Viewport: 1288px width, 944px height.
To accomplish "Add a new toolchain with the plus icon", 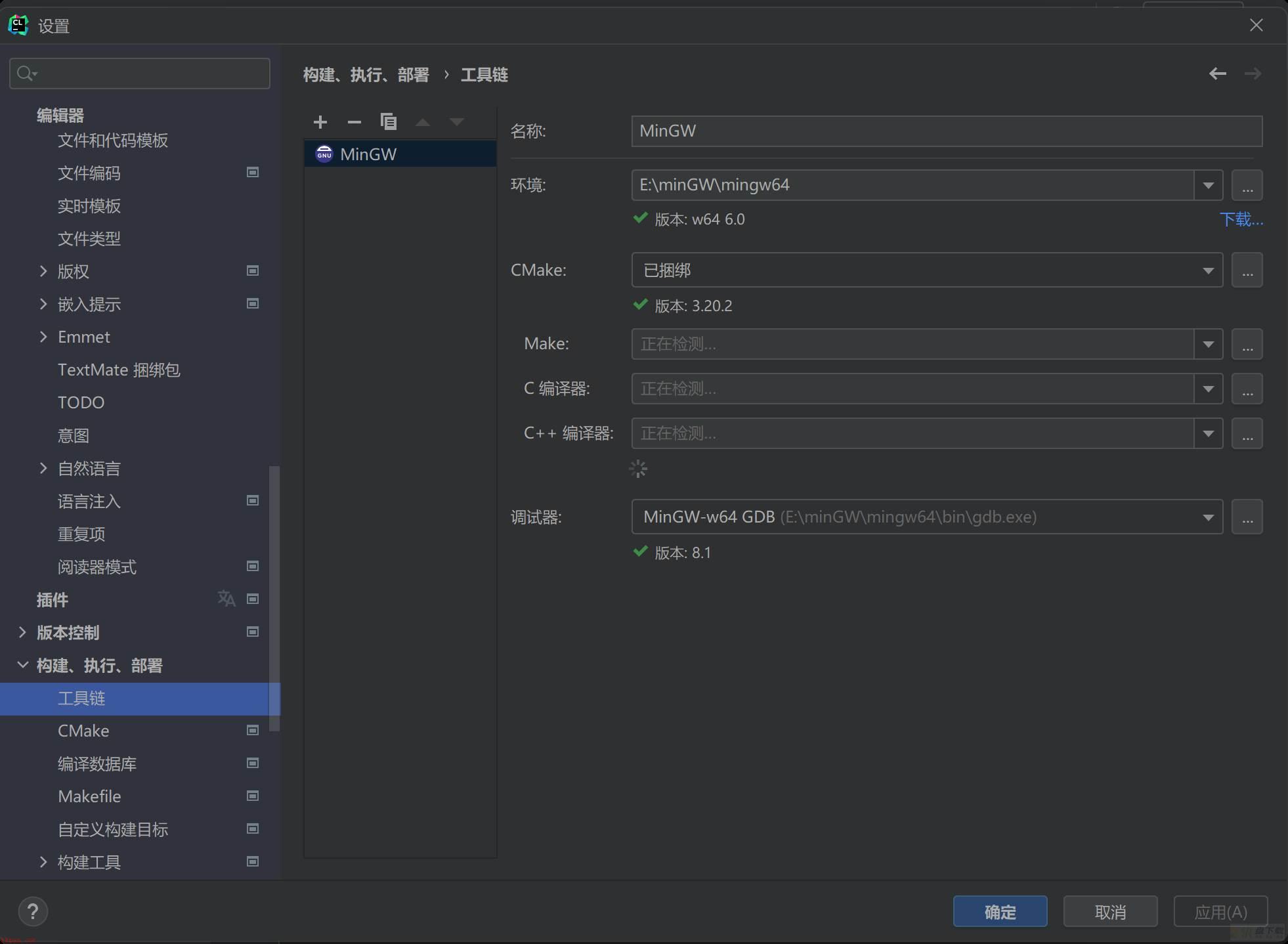I will coord(320,122).
